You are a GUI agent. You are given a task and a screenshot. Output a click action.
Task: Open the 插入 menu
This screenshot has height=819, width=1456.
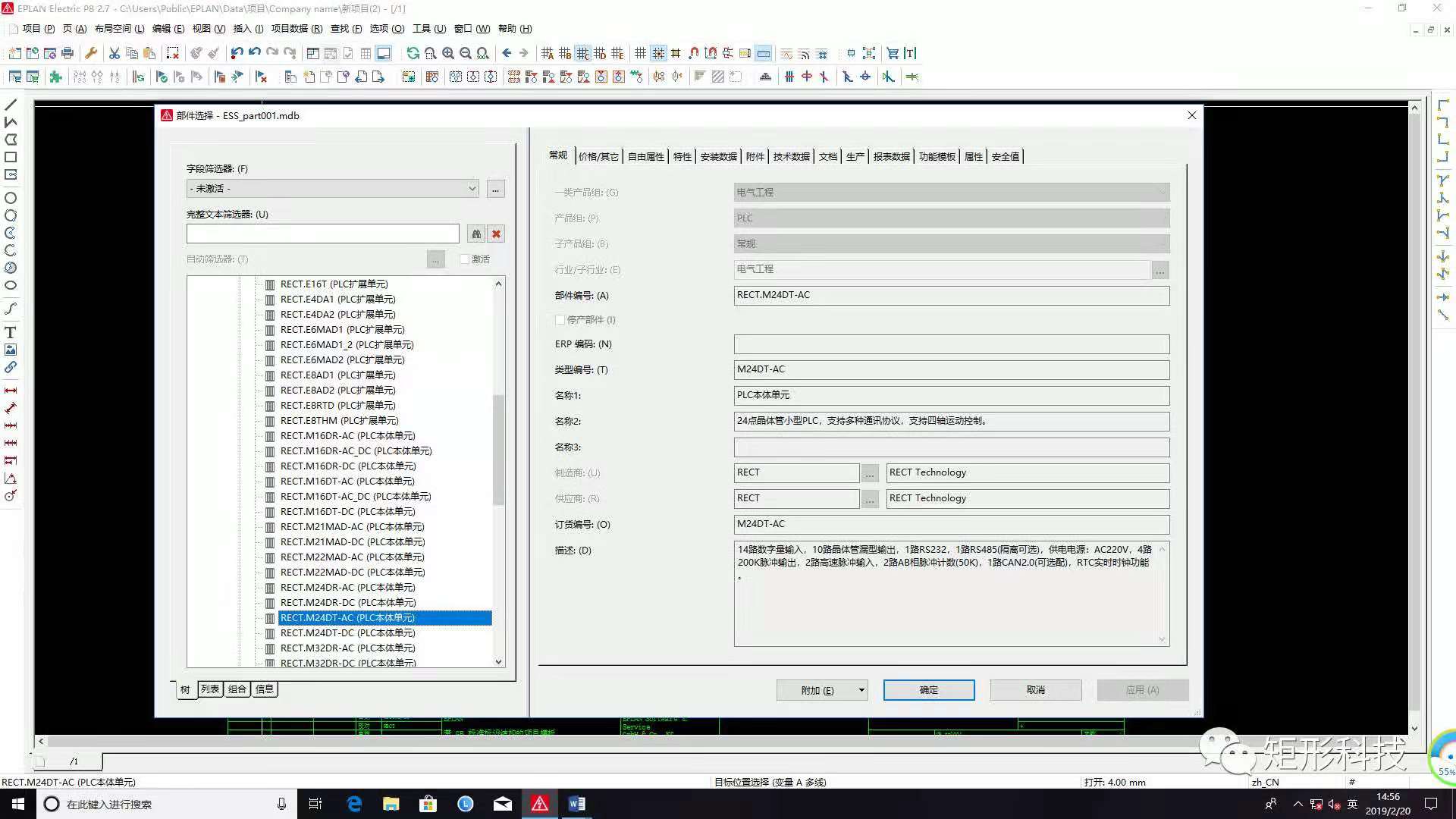coord(248,29)
